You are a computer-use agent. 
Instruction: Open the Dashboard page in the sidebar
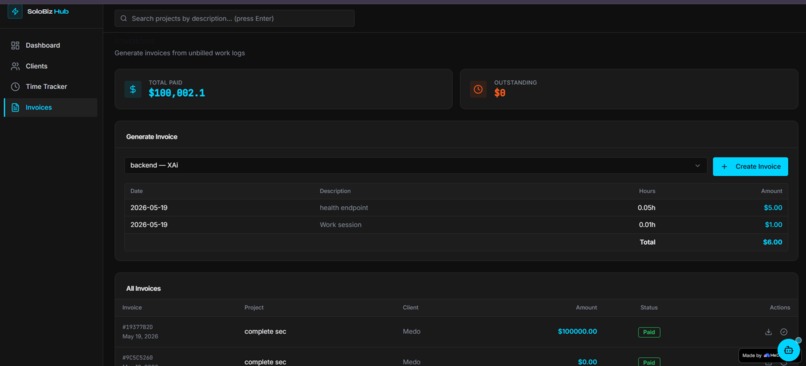click(x=50, y=45)
